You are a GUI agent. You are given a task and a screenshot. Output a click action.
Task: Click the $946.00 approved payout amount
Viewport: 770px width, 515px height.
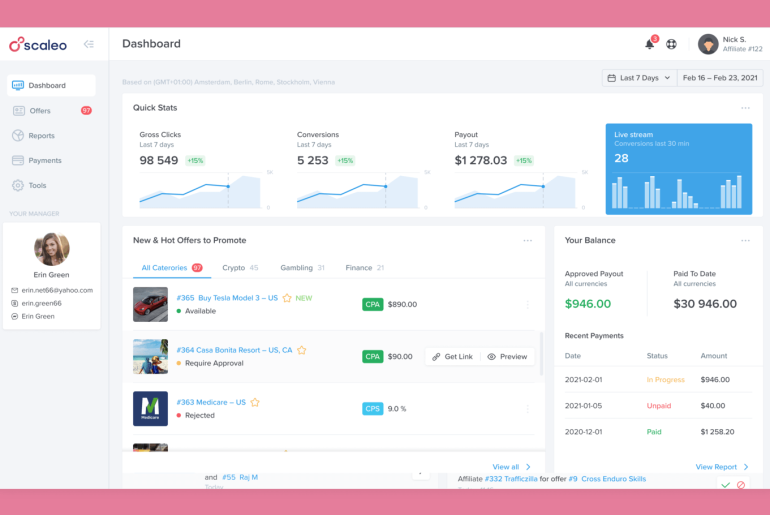588,304
